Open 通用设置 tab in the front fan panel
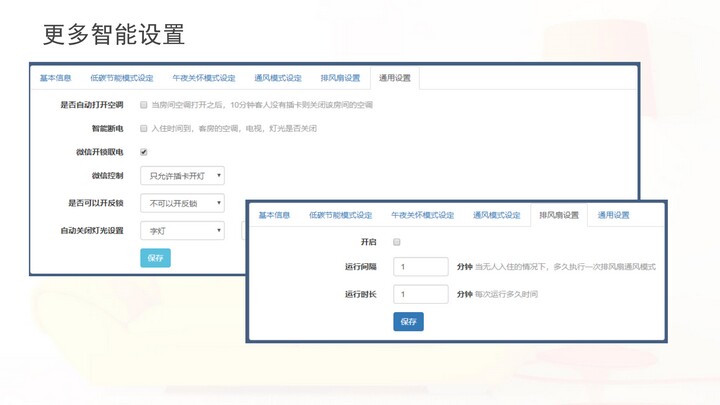 [x=614, y=215]
